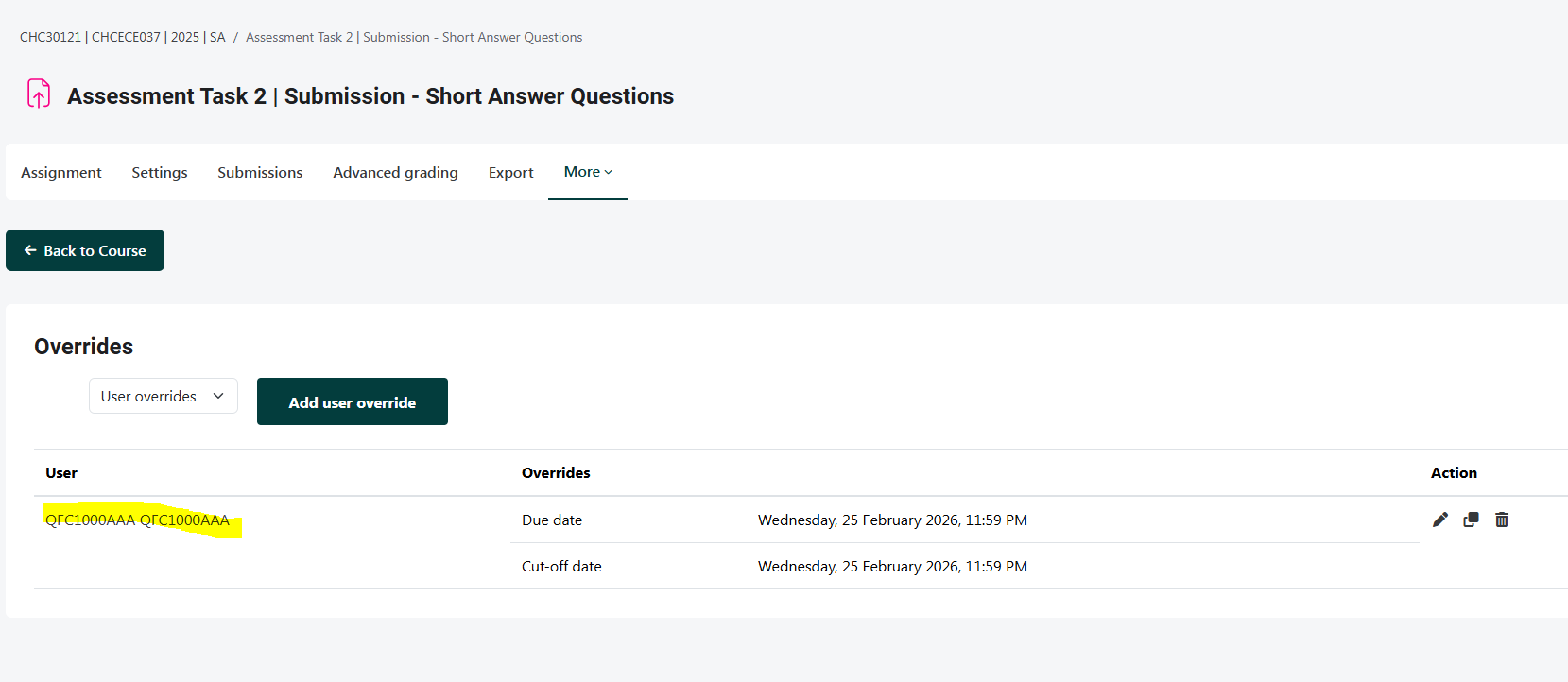Screen dimensions: 1568x682
Task: Click the pink assignment icon beside the title
Action: point(39,94)
